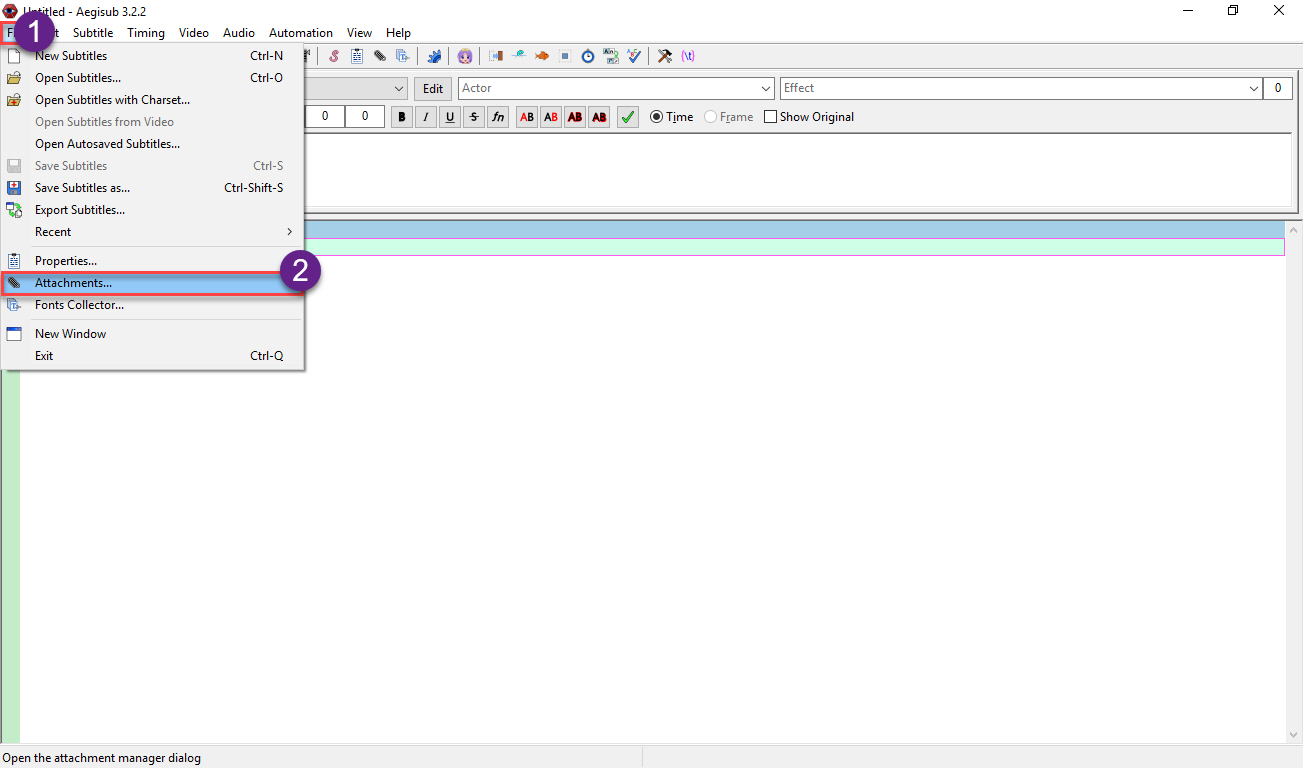This screenshot has height=768, width=1303.
Task: Click into the subtitle text edit box
Action: (x=797, y=170)
